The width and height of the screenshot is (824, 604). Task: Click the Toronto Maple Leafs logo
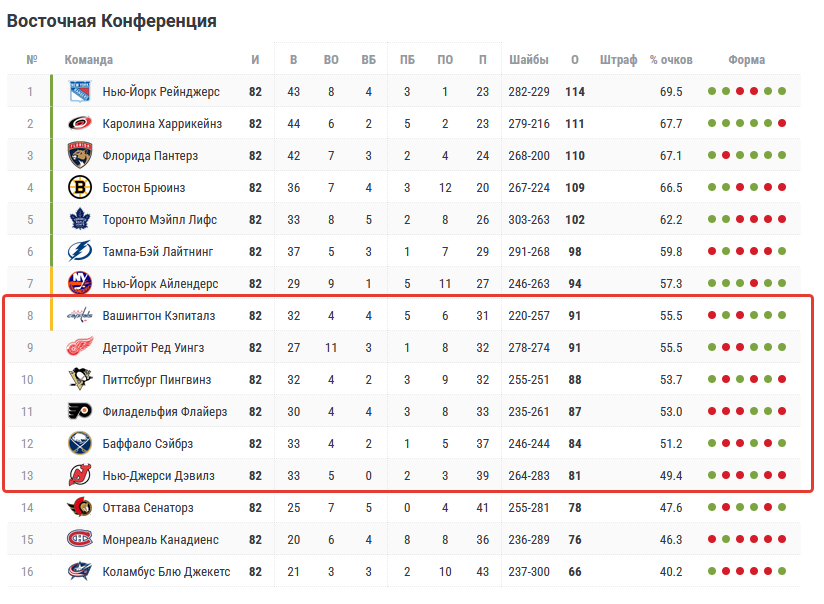(80, 220)
